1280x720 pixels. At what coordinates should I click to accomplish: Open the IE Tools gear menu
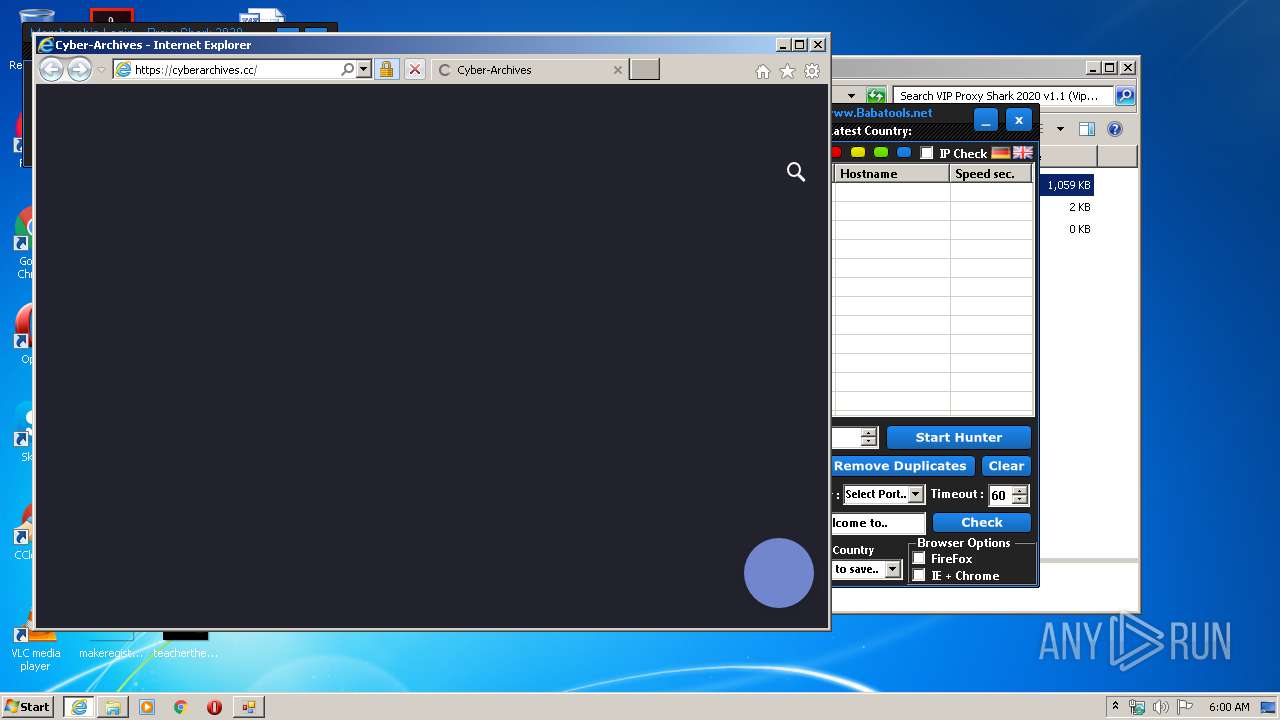812,71
